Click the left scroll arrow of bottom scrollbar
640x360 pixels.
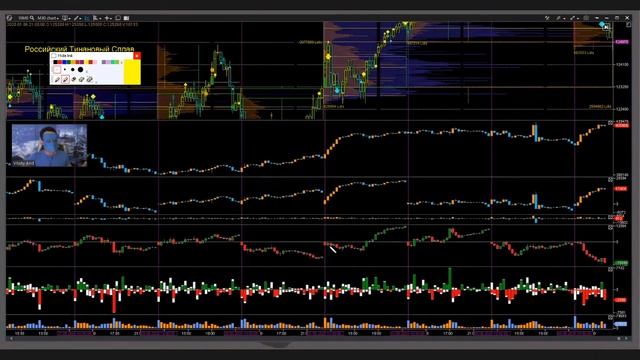11,338
